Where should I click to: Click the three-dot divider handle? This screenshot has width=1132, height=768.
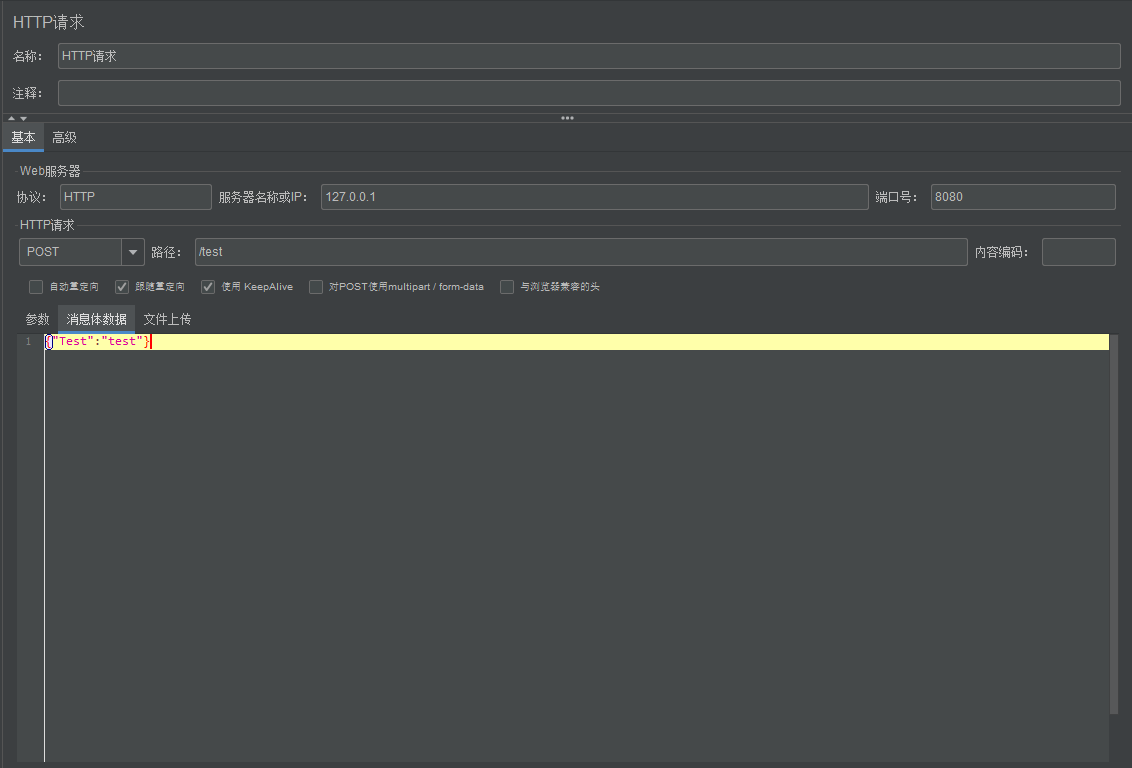(567, 118)
